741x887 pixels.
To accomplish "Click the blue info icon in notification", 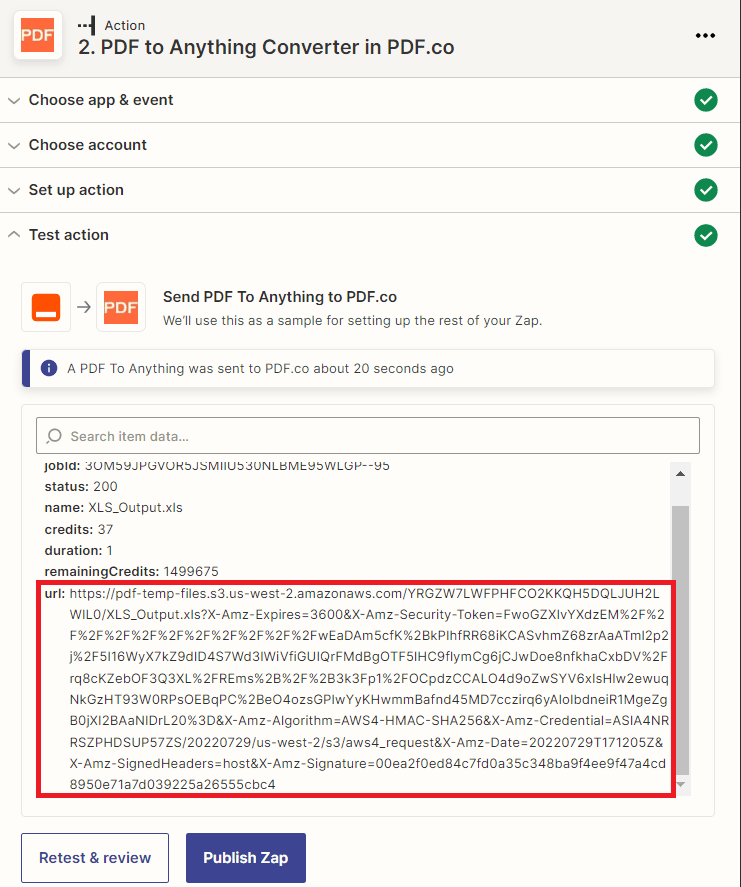I will point(49,368).
